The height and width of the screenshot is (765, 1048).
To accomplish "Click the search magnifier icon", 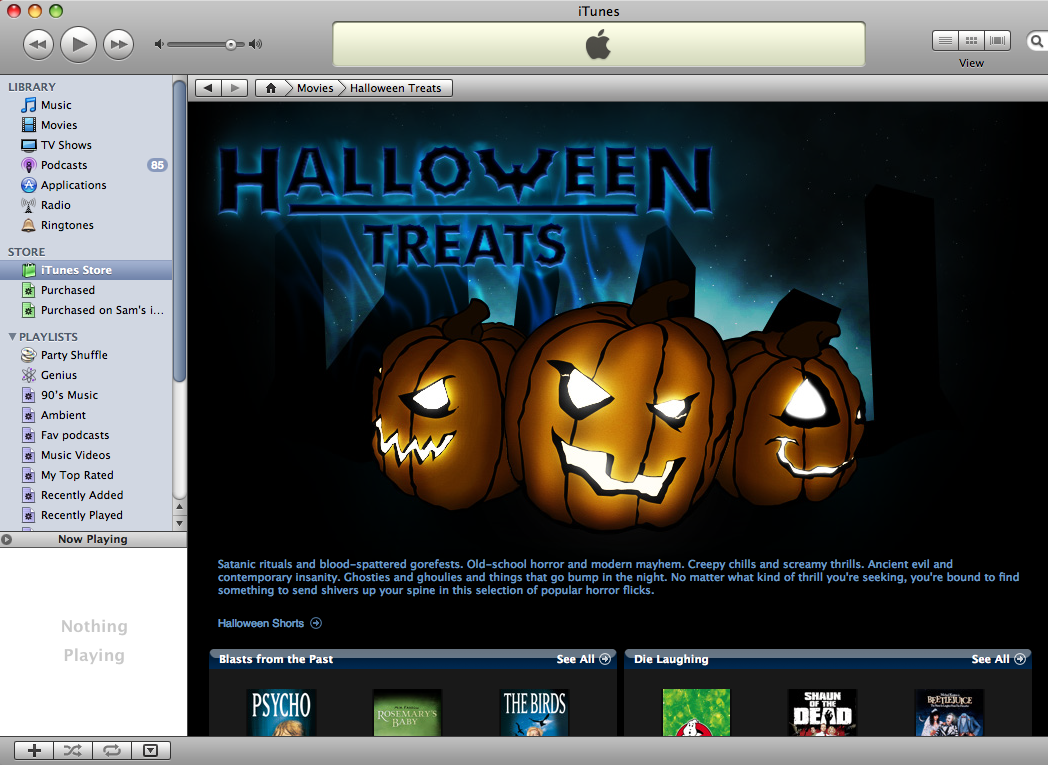I will pyautogui.click(x=1037, y=41).
